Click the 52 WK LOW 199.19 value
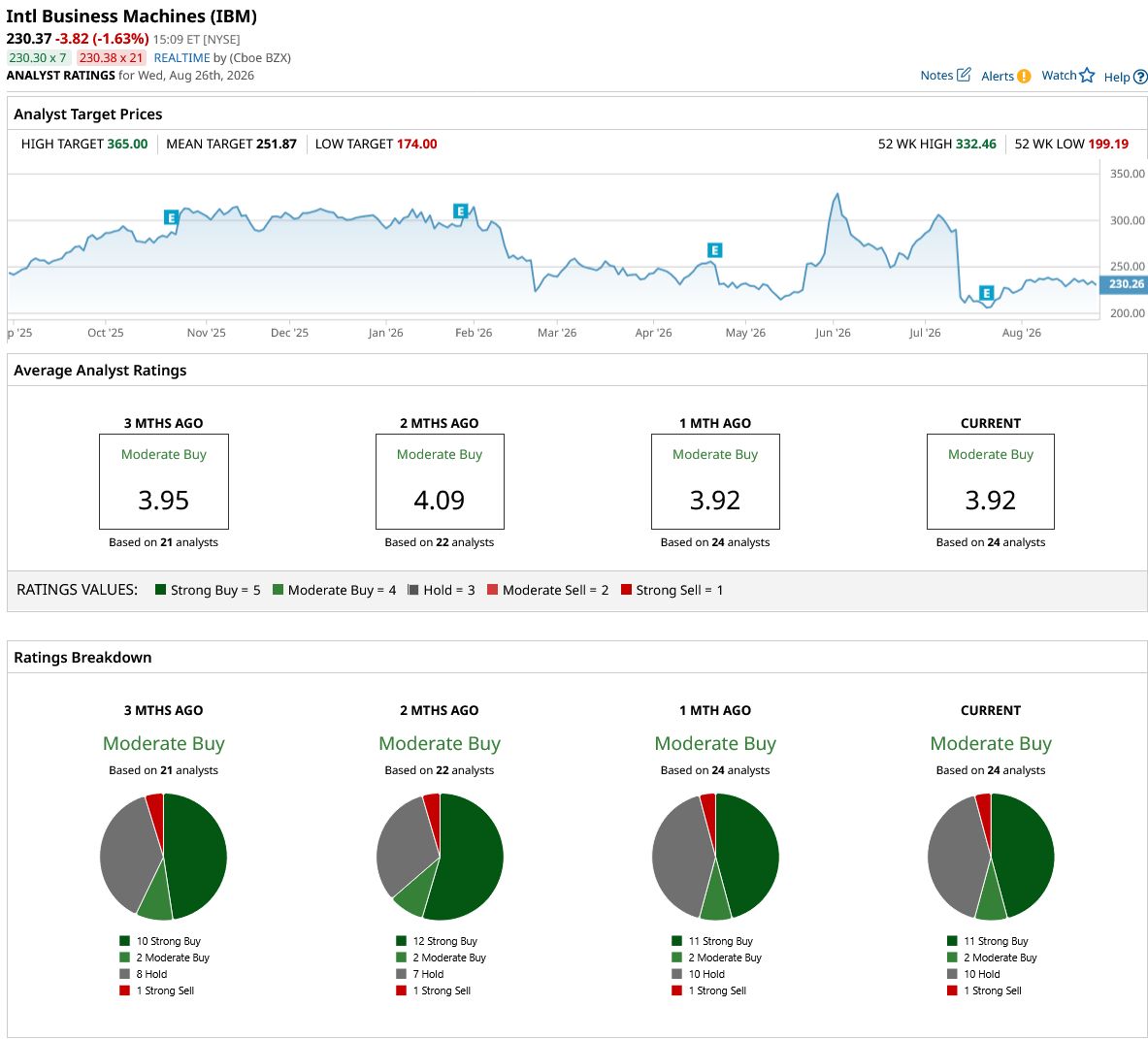1148x1039 pixels. [1108, 145]
